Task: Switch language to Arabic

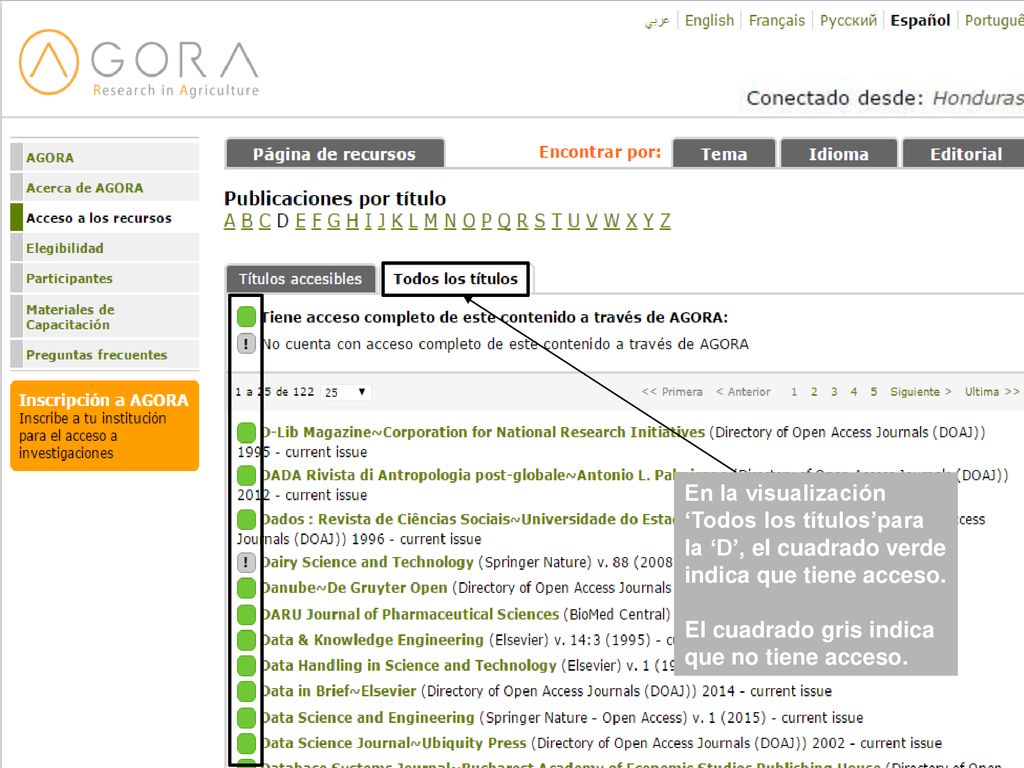Action: pyautogui.click(x=657, y=21)
